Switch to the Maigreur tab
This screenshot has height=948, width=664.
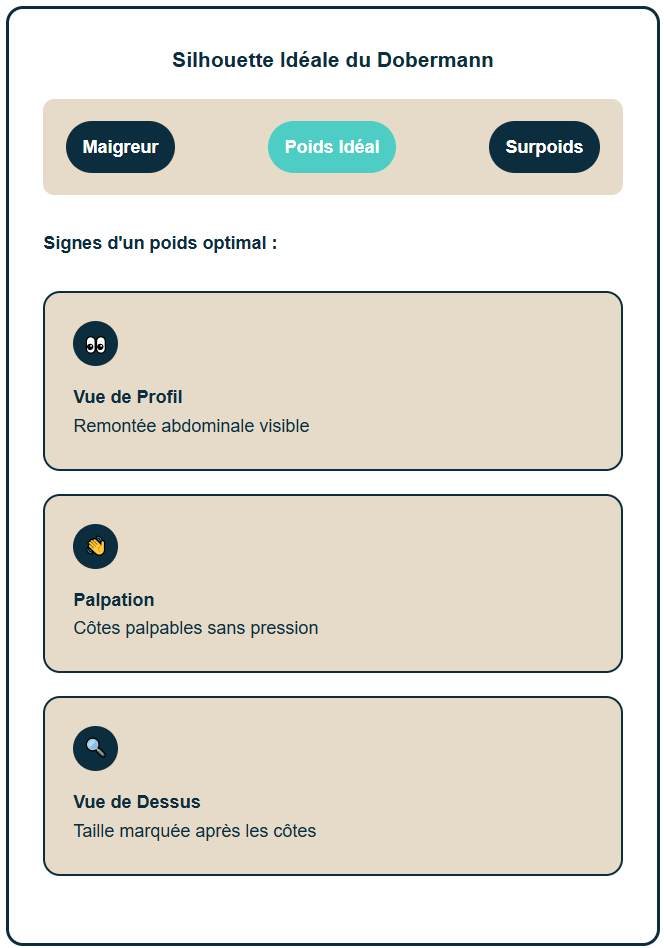tap(120, 147)
